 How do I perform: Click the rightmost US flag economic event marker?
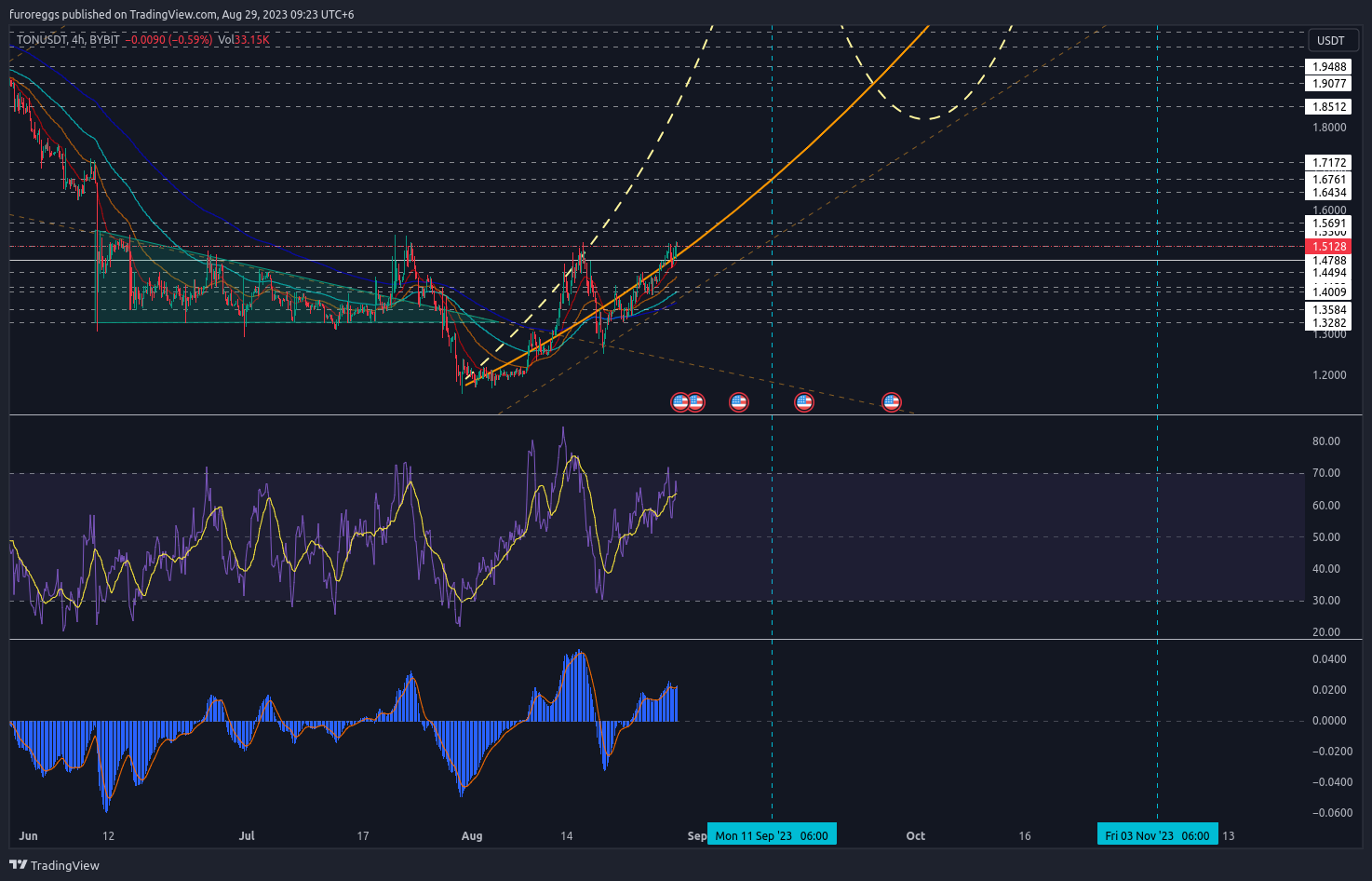[892, 402]
